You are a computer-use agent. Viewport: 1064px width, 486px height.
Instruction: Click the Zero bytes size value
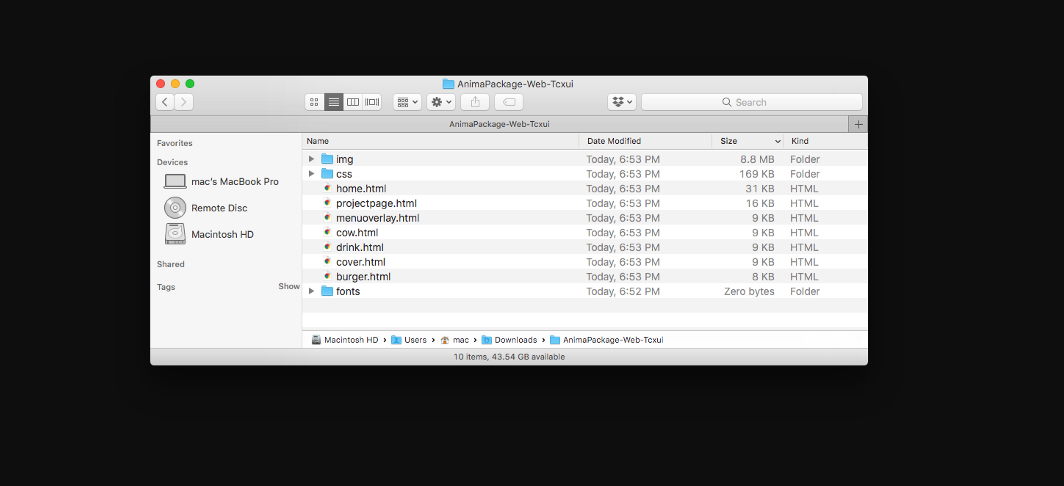[x=749, y=291]
